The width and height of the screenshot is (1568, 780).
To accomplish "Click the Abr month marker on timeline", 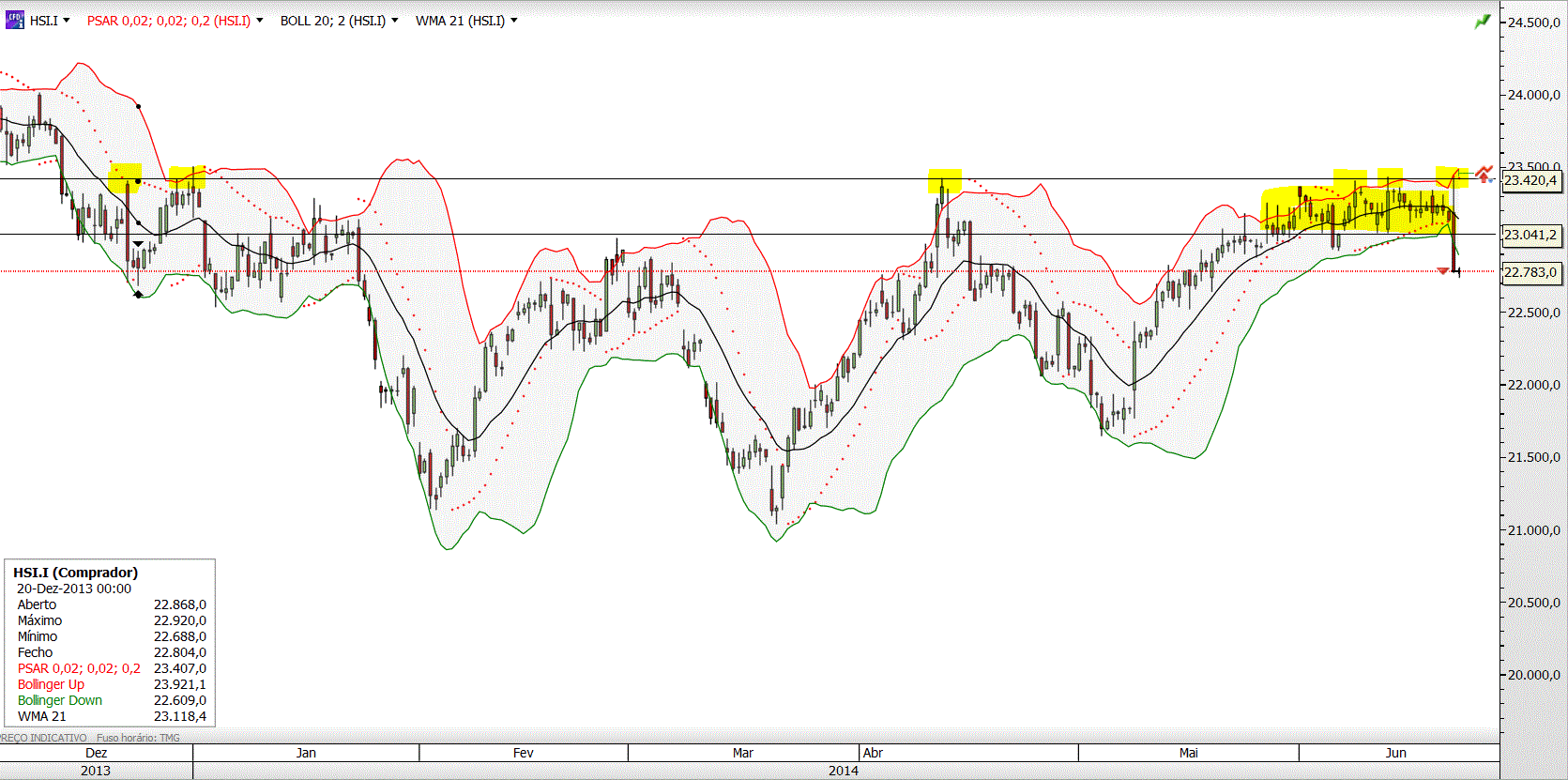I will [x=873, y=753].
